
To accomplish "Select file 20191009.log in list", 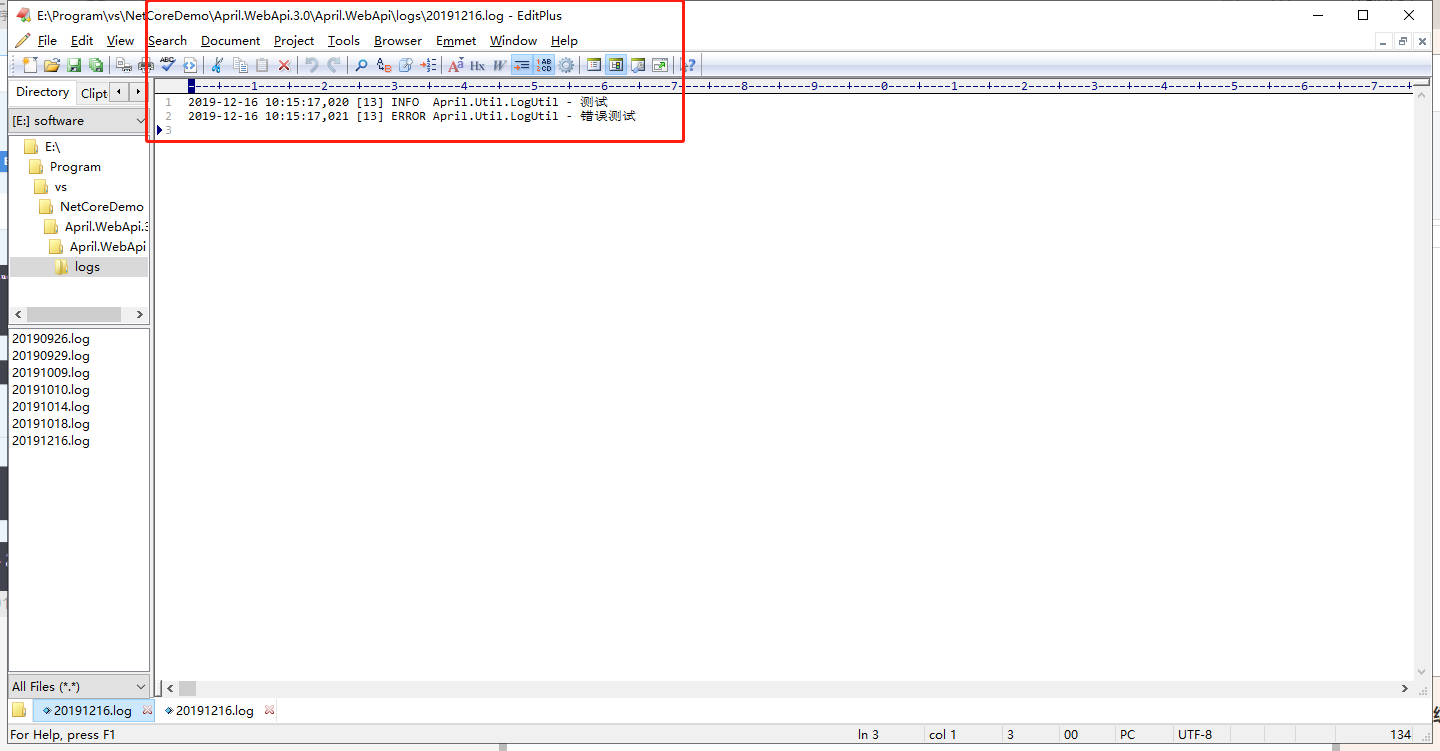I will 51,373.
